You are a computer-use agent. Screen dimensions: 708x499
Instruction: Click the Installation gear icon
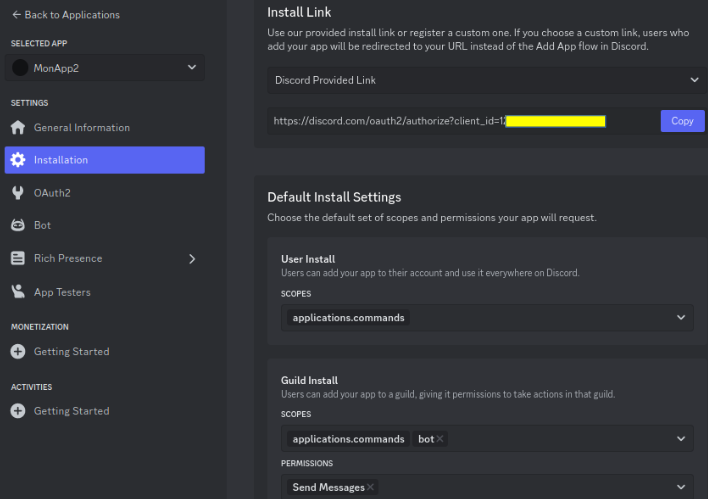coord(18,160)
